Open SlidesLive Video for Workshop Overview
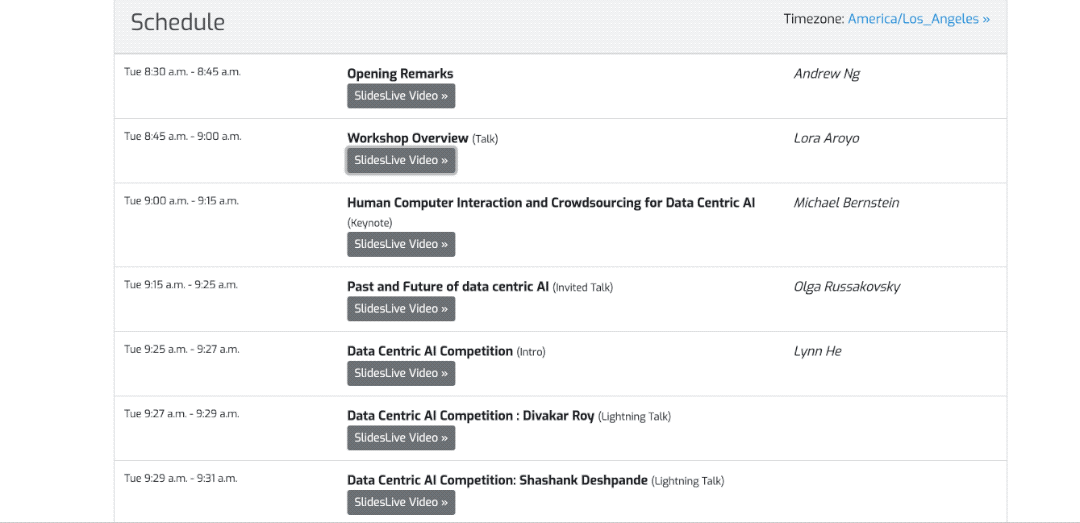Viewport: 1080px width, 523px height. pos(401,160)
